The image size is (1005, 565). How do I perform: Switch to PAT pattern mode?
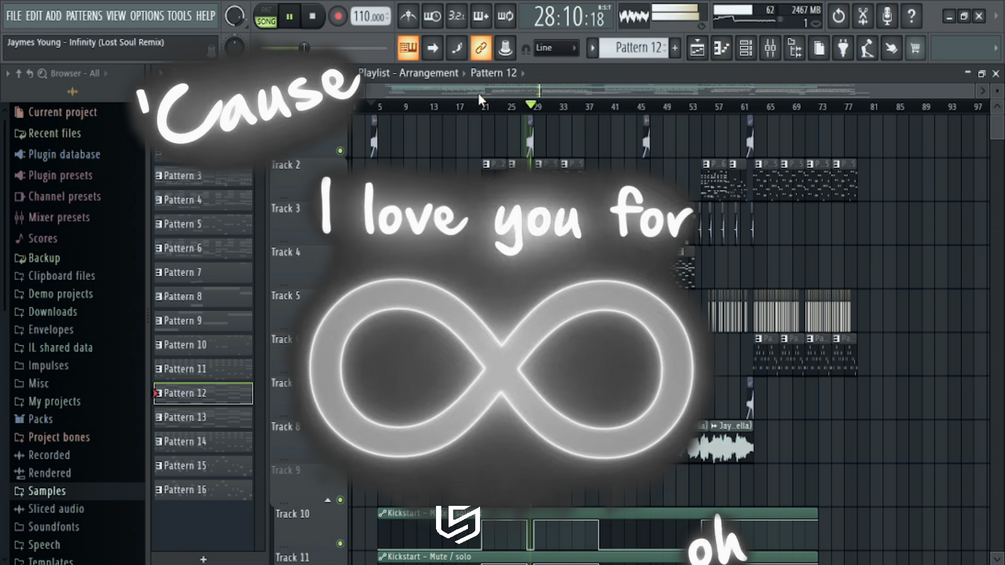(x=265, y=10)
